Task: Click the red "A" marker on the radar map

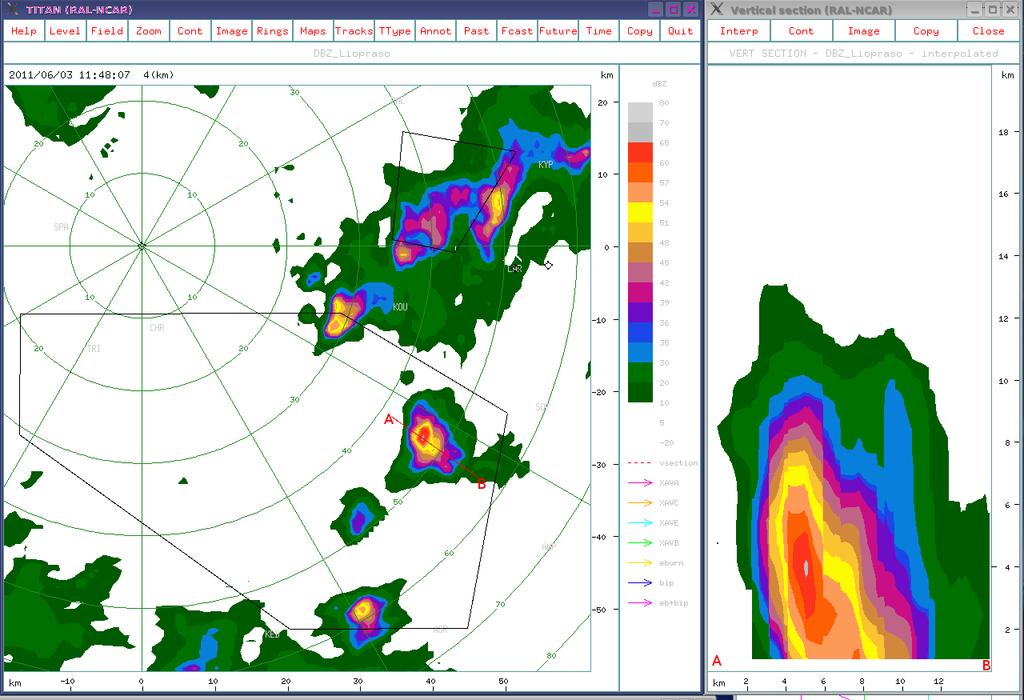Action: [x=389, y=419]
